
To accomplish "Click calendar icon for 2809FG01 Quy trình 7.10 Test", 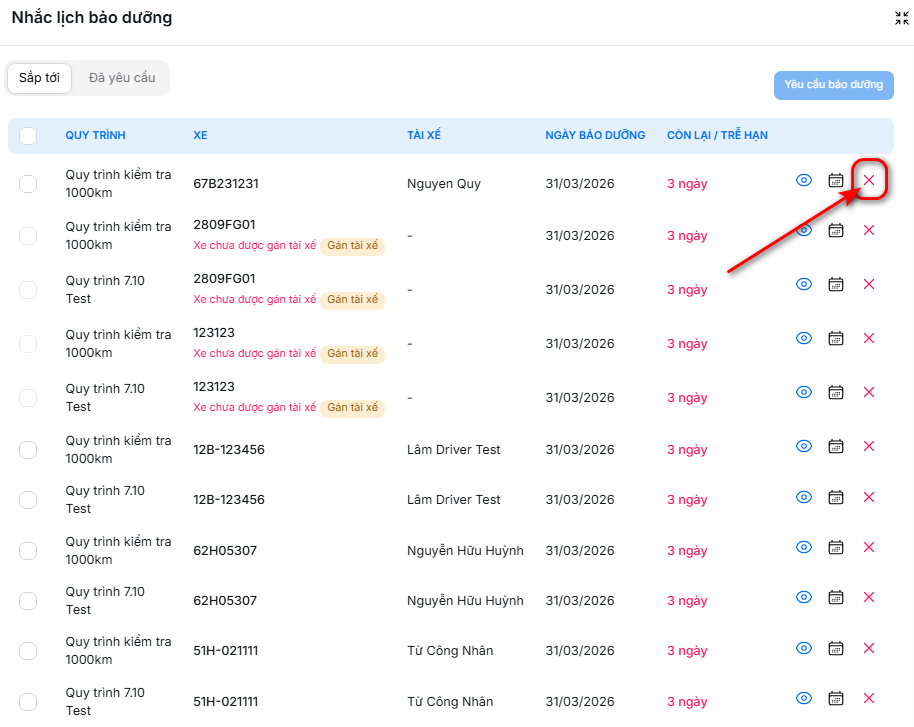I will [x=836, y=284].
